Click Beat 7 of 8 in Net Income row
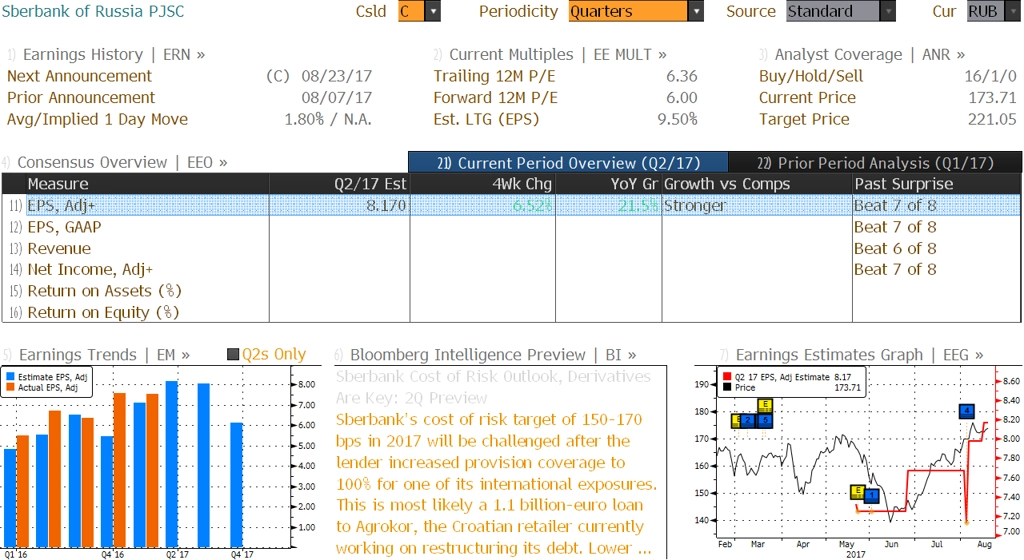 pyautogui.click(x=895, y=269)
